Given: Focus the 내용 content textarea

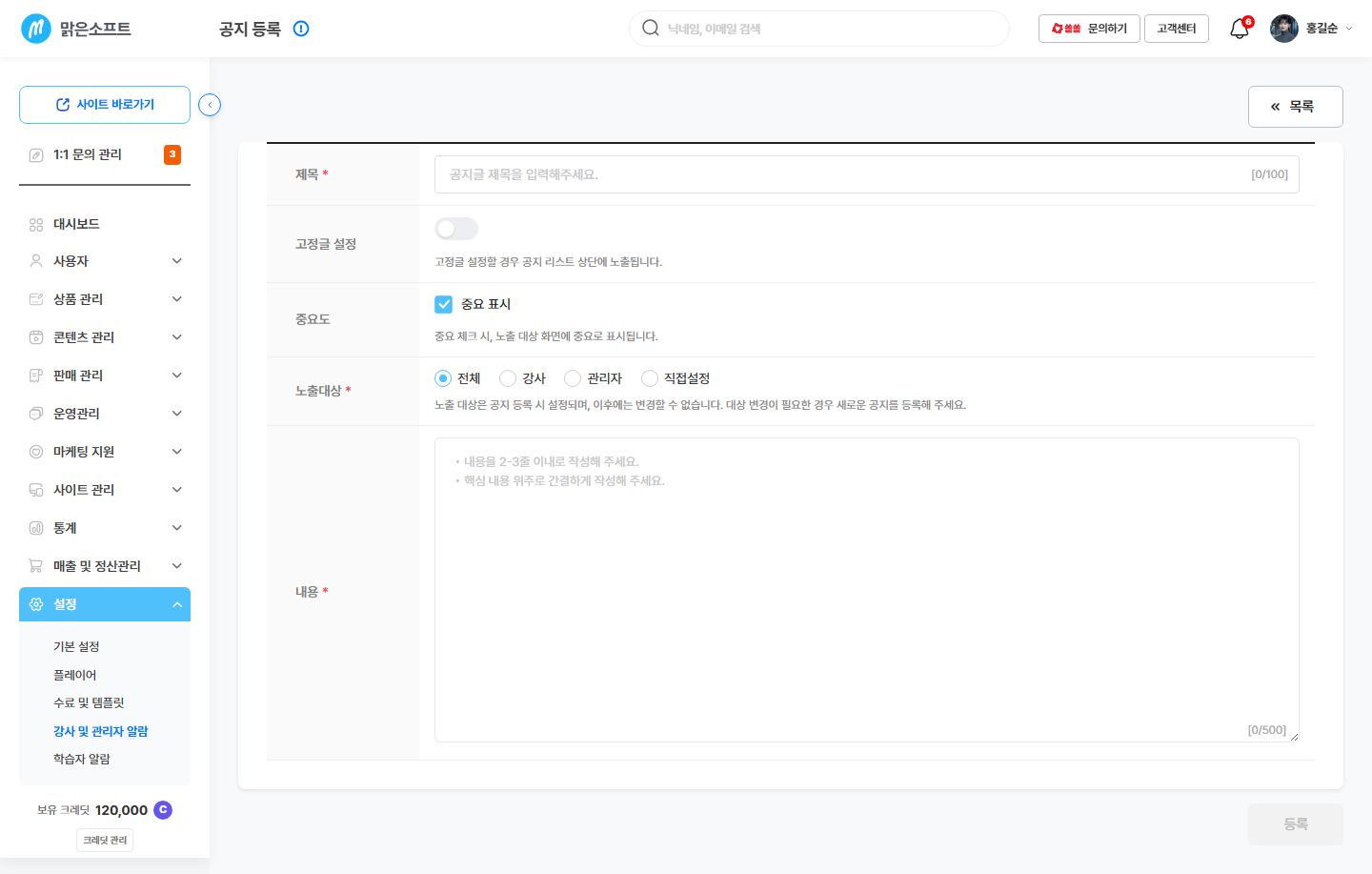Looking at the screenshot, I should [867, 590].
